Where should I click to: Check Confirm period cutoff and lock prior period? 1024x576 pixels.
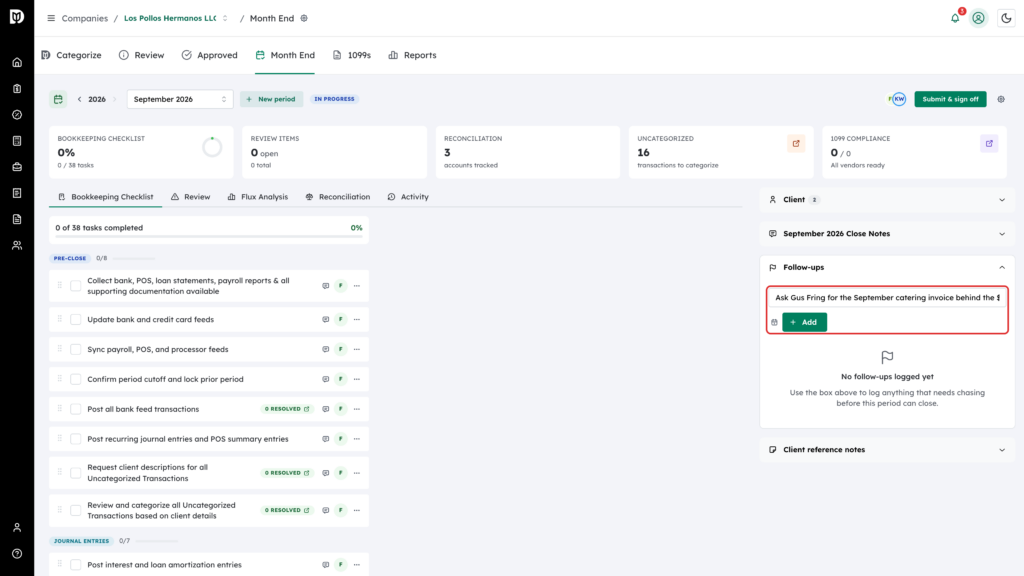76,379
